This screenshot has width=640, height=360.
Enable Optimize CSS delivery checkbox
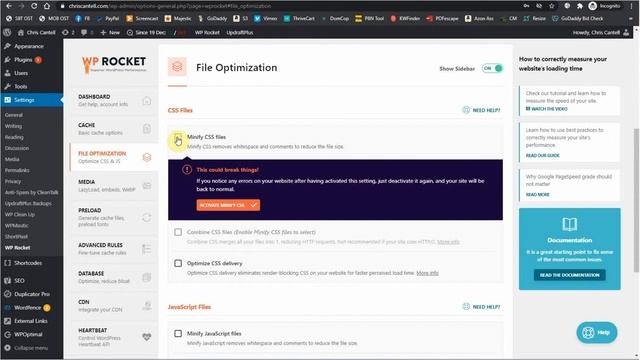178,263
